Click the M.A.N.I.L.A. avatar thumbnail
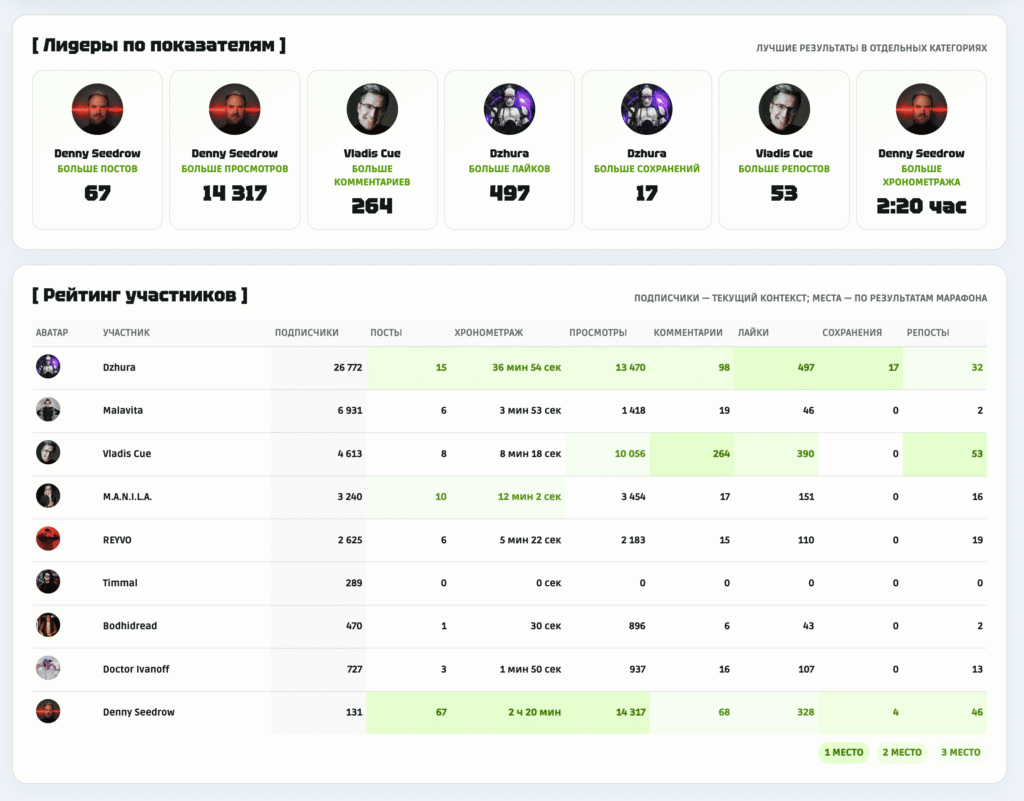The width and height of the screenshot is (1024, 801). (48, 495)
